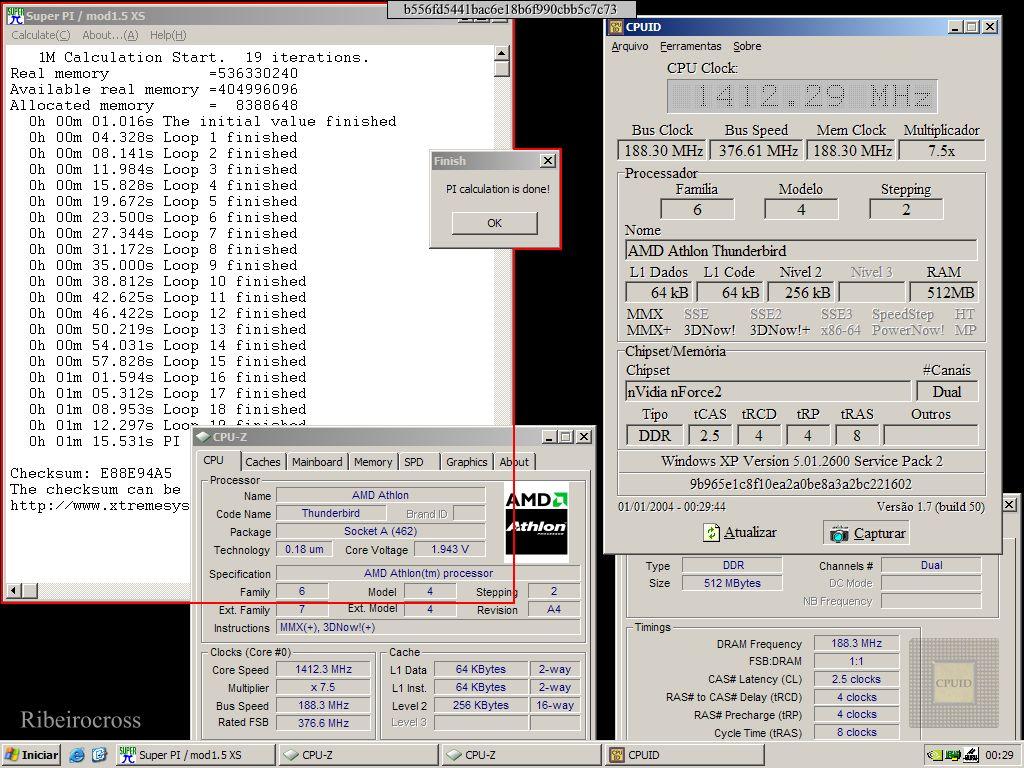The width and height of the screenshot is (1024, 768).
Task: Click the Code Name Thunderbird field
Action: tap(330, 513)
